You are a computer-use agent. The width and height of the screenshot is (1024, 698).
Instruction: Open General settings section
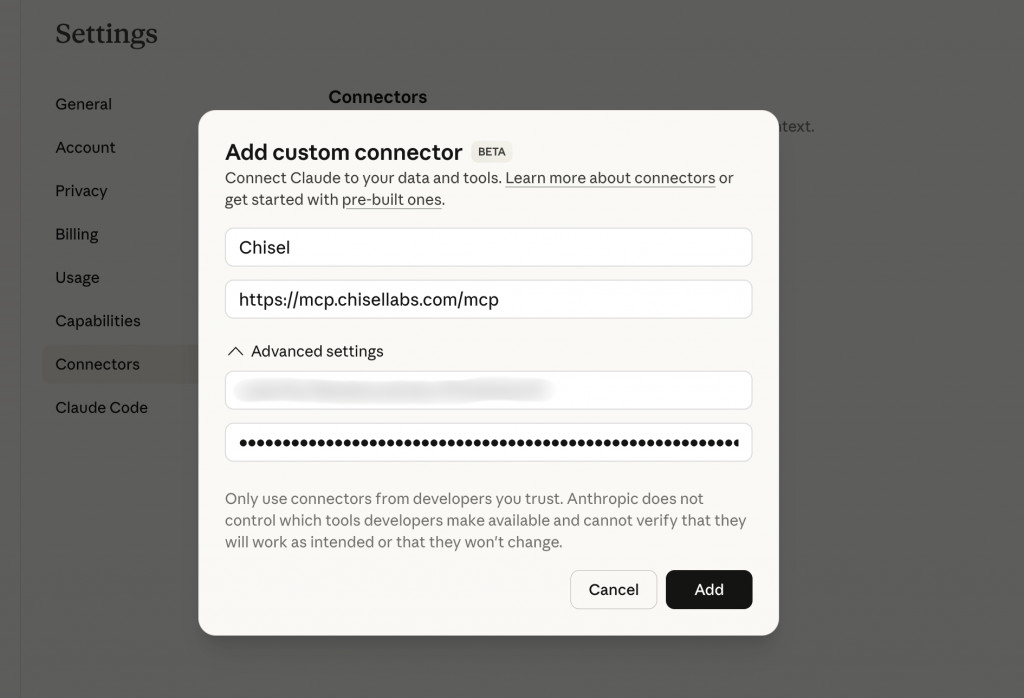pyautogui.click(x=84, y=104)
